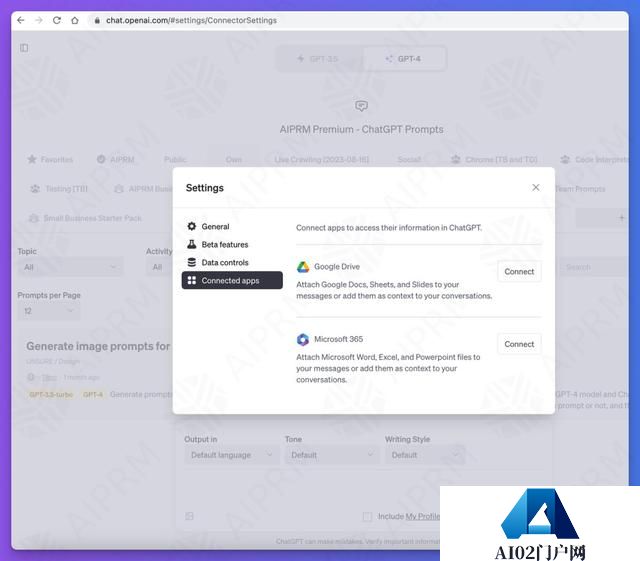This screenshot has height=561, width=640.
Task: Focus the chat.openai.com address bar
Action: (x=191, y=20)
